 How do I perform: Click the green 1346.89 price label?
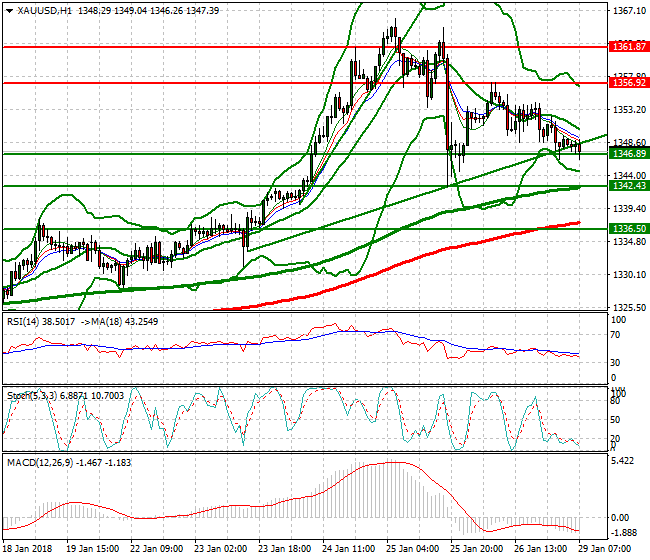click(628, 154)
